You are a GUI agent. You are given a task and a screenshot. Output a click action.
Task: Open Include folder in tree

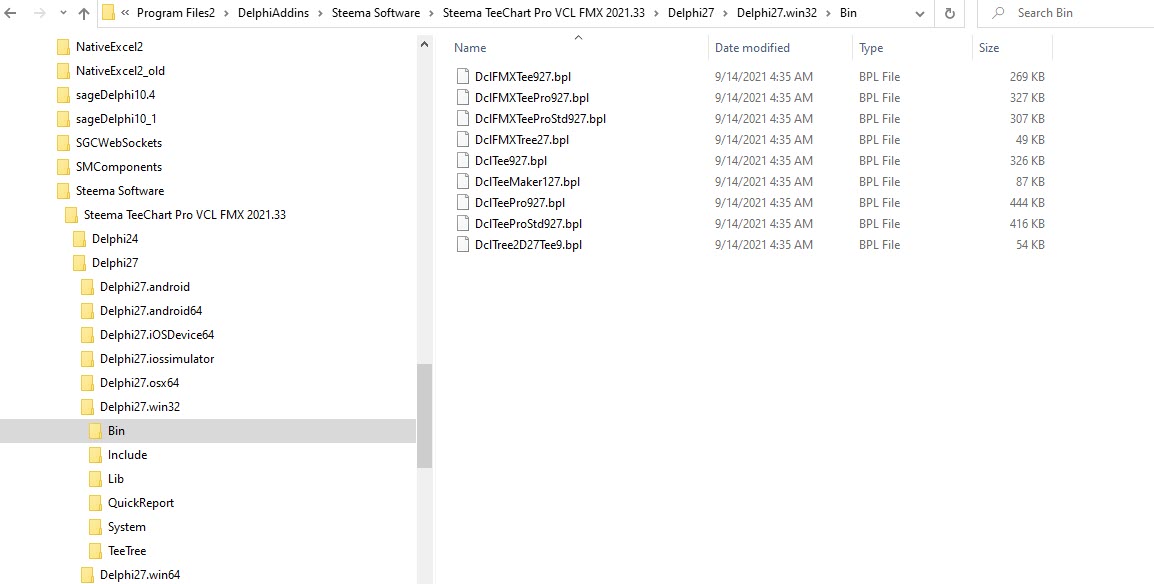click(127, 455)
